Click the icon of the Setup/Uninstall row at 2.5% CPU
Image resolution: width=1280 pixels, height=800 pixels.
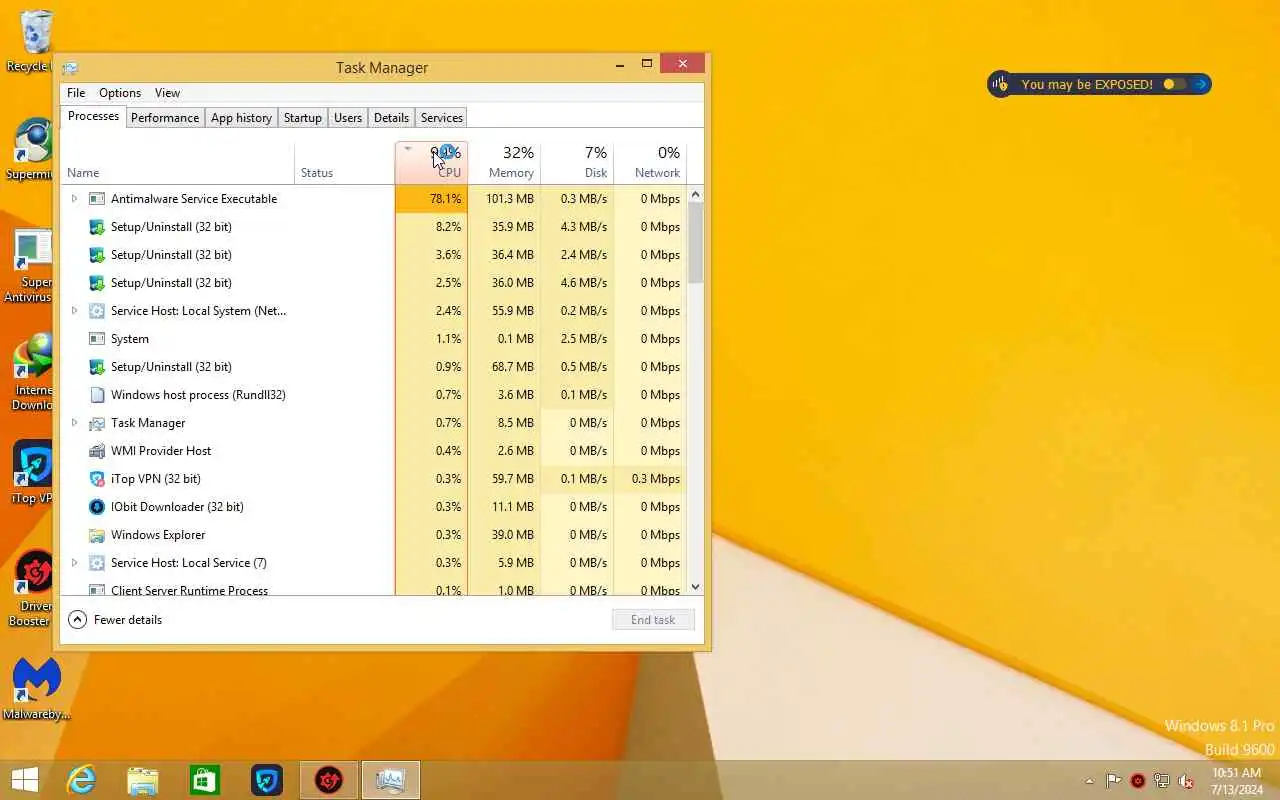97,283
